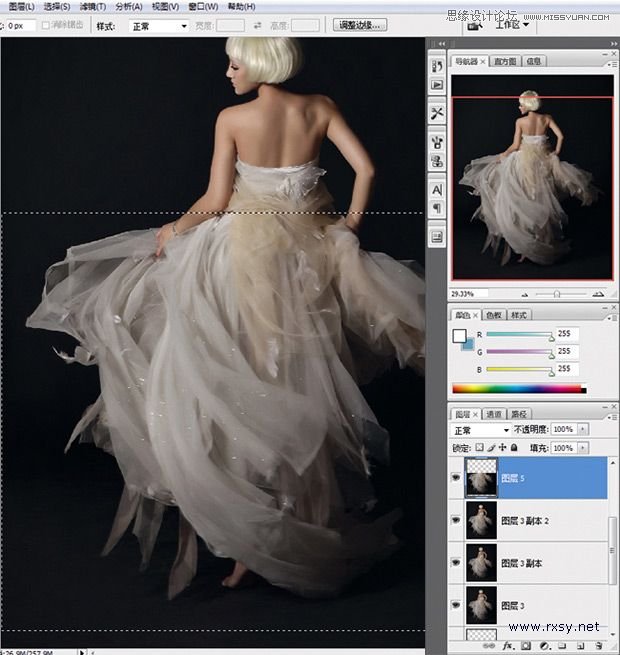
Task: Add a layer mask
Action: [526, 646]
